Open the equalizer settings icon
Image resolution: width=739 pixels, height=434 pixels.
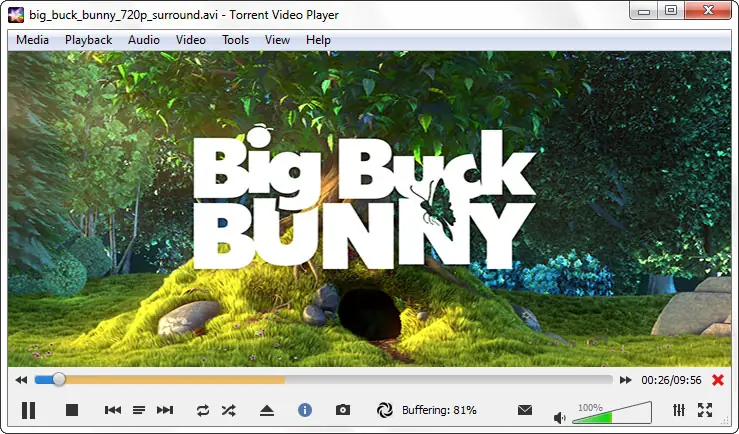[x=679, y=410]
